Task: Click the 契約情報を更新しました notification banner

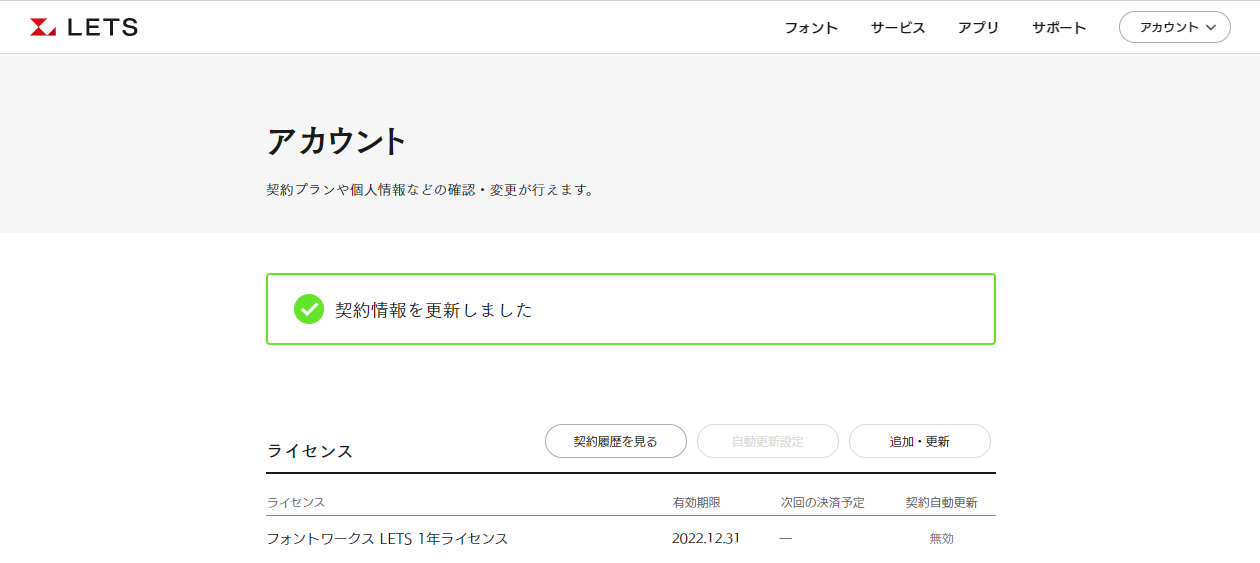Action: pyautogui.click(x=630, y=309)
